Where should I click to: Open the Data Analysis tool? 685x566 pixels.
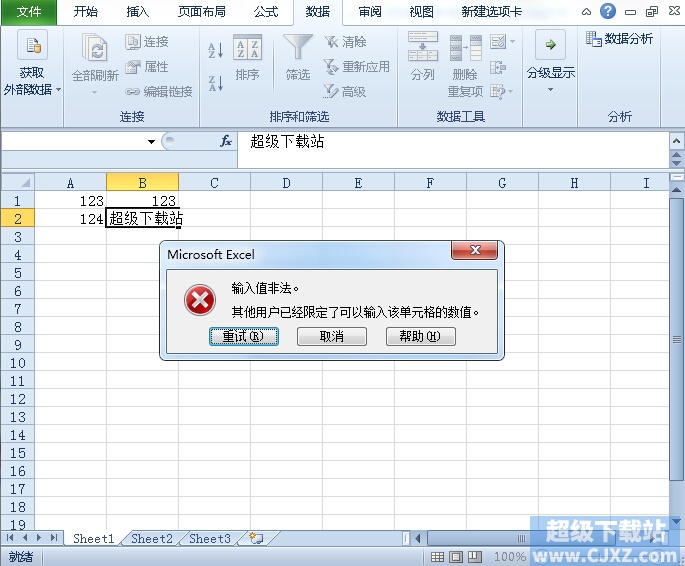pos(619,39)
